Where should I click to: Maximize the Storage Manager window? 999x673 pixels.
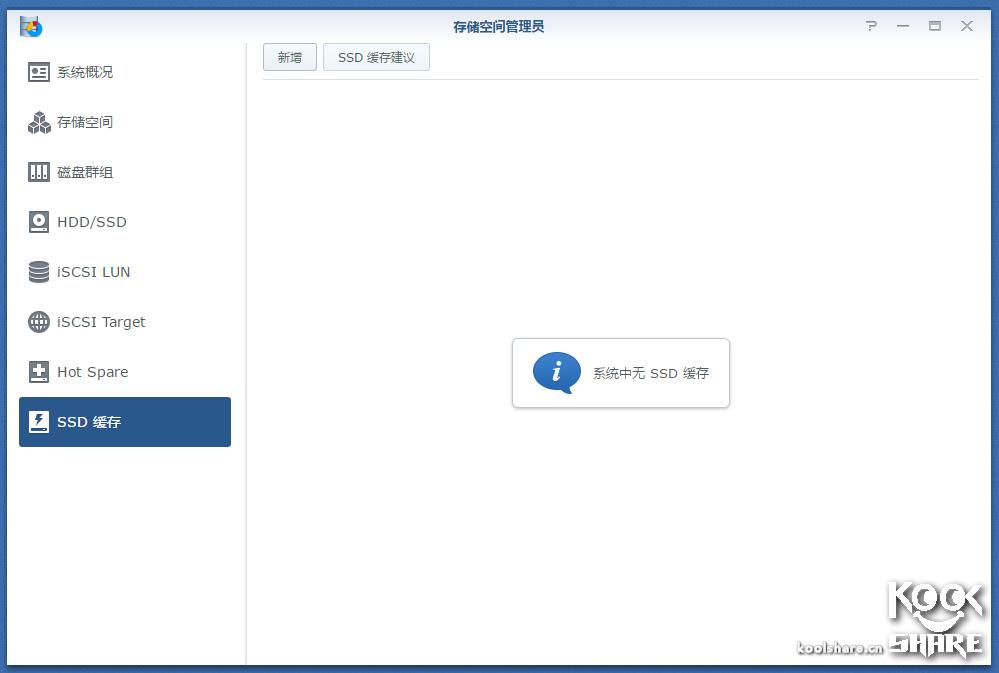[x=935, y=26]
